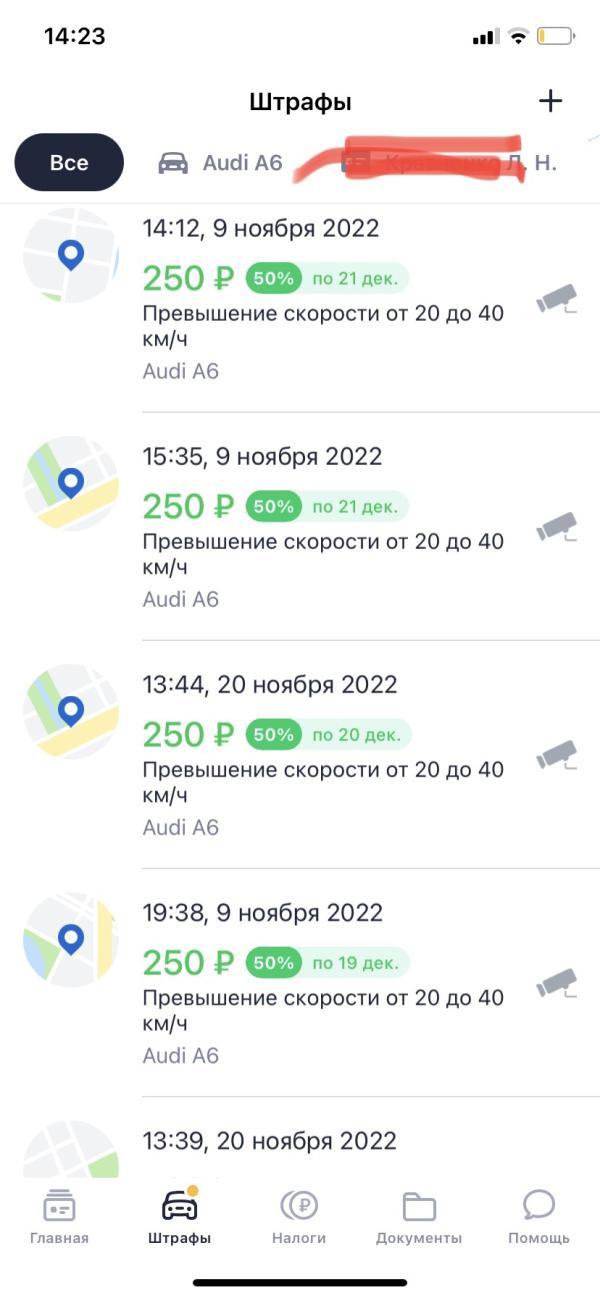The width and height of the screenshot is (600, 1297).
Task: Filter fines by Audi A6 chip
Action: 221,162
